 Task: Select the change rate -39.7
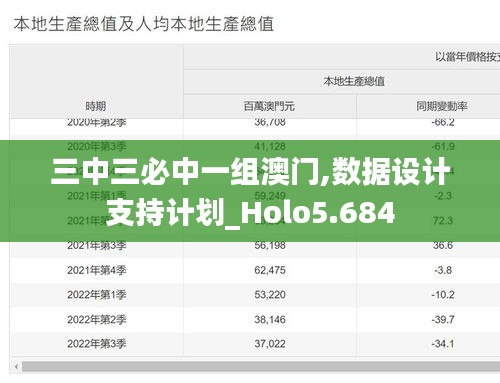pos(443,320)
